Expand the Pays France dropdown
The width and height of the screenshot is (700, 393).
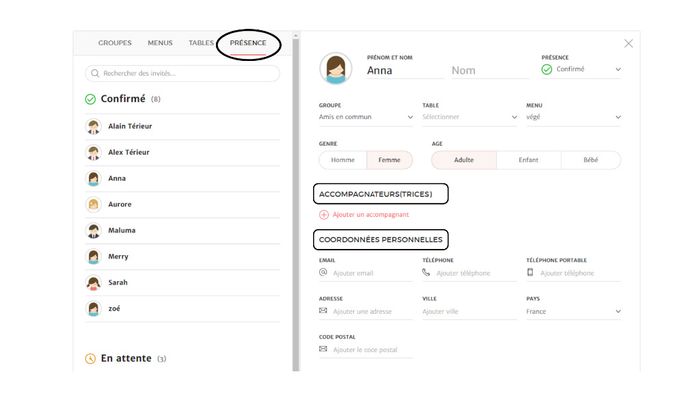pos(574,312)
